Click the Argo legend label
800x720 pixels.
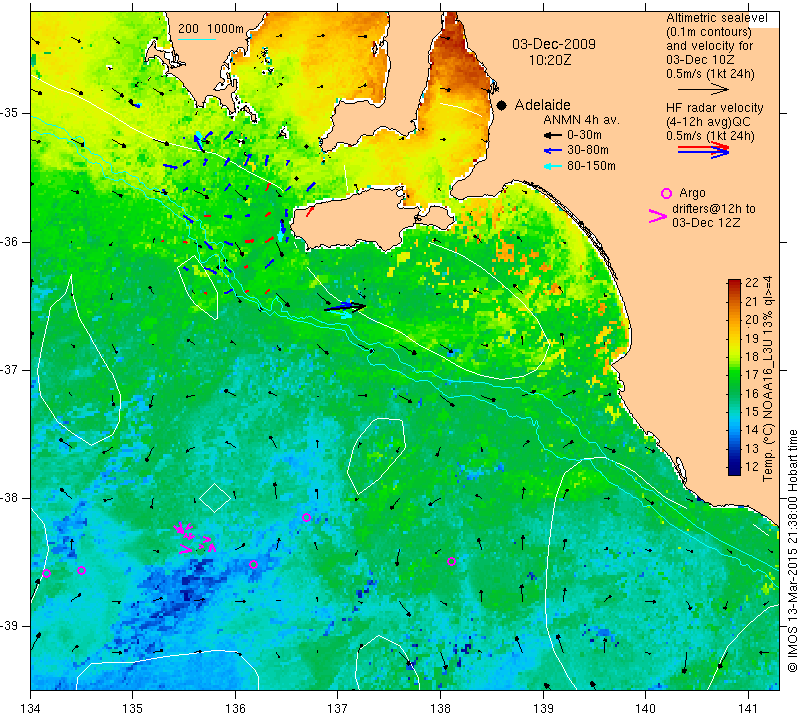tap(692, 193)
